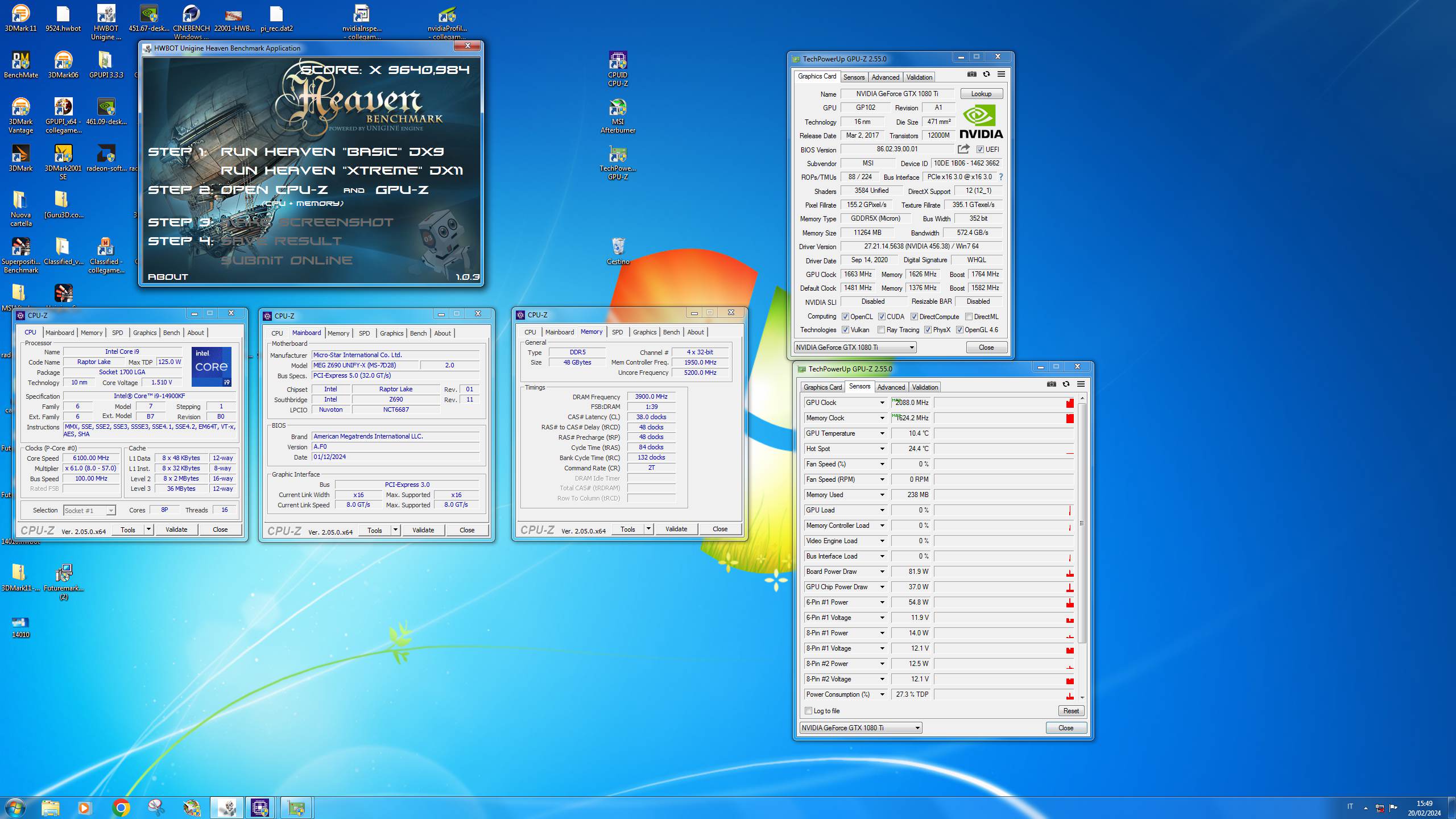Open the CINEBENCH Windows desktop icon
The height and width of the screenshot is (819, 1456).
point(191,22)
